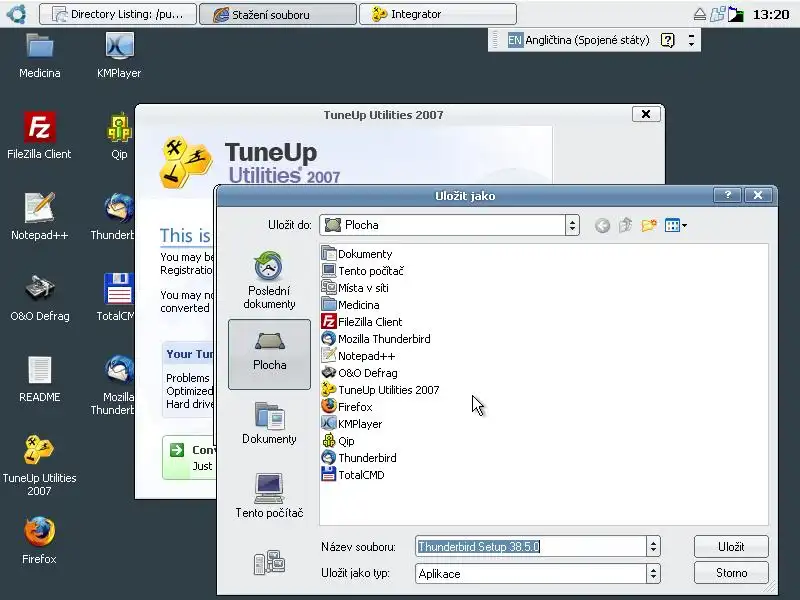The width and height of the screenshot is (800, 600).
Task: Click the 13:20 clock in the tray
Action: pyautogui.click(x=771, y=14)
